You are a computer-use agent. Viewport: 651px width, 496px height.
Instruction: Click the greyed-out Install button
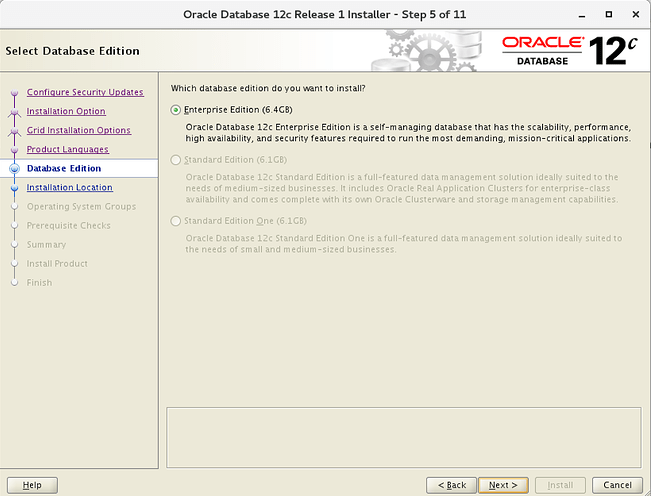(x=560, y=485)
